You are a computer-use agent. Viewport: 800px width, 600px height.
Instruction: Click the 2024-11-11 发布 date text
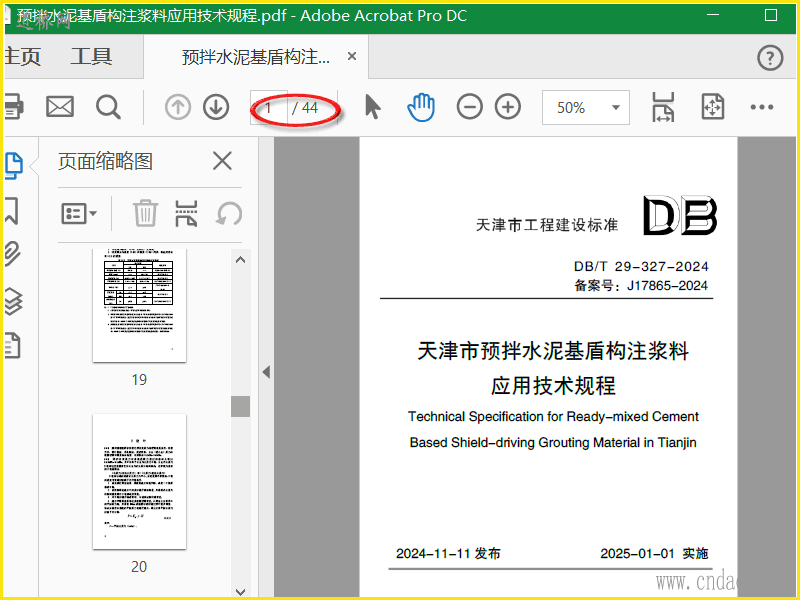pos(448,554)
